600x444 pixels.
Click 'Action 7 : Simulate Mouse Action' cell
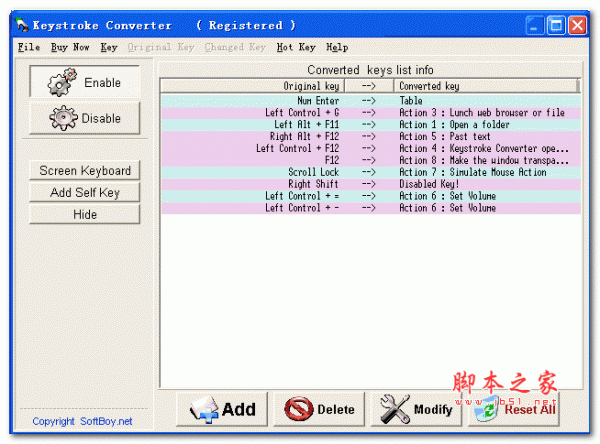473,172
